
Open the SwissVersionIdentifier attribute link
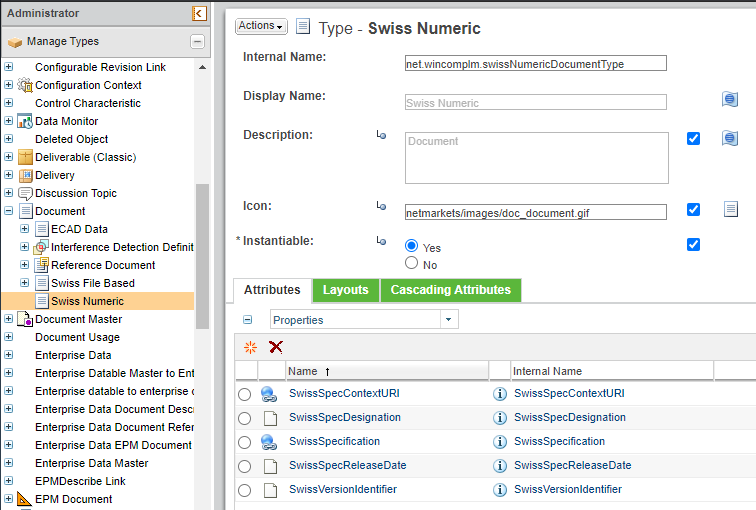343,490
